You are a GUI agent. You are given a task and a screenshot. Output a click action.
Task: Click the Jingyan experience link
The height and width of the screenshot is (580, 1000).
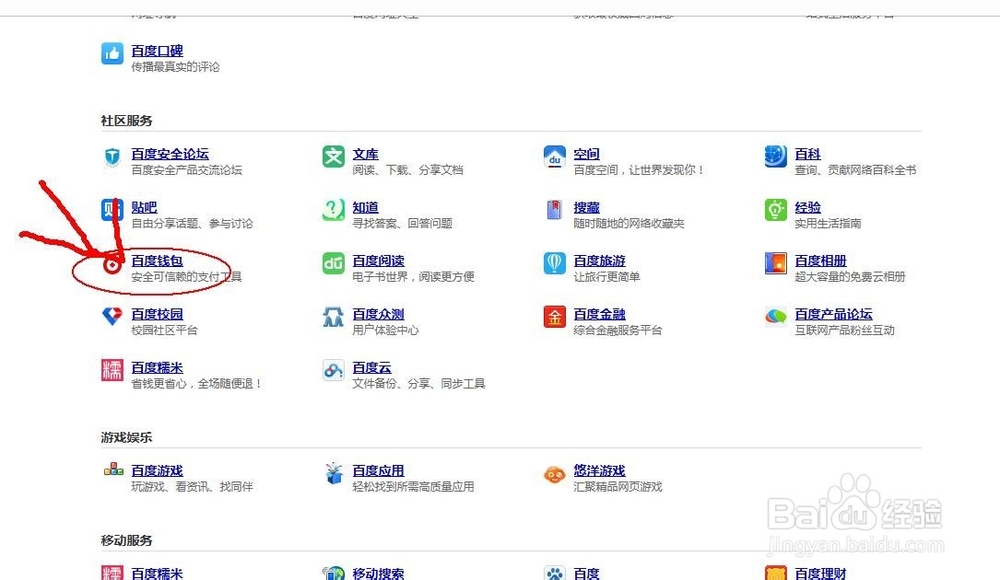point(806,207)
